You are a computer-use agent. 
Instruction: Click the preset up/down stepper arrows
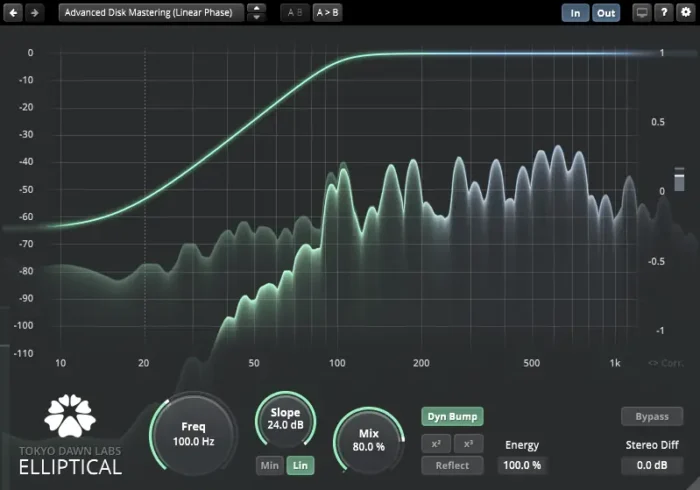257,13
